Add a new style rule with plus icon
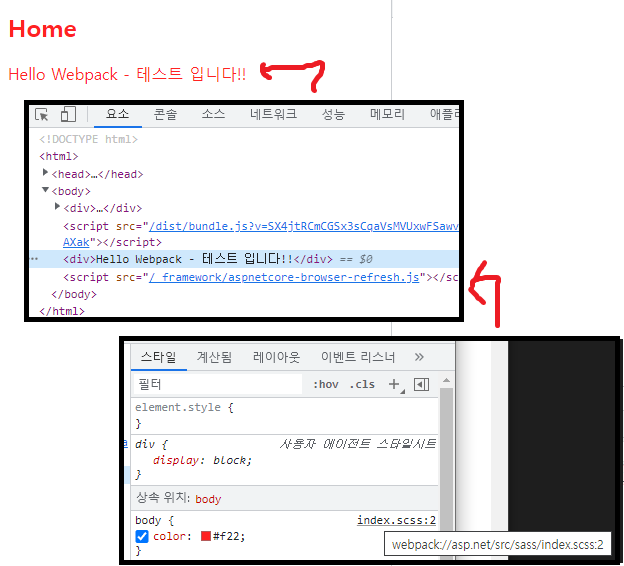This screenshot has width=624, height=566. pyautogui.click(x=395, y=384)
